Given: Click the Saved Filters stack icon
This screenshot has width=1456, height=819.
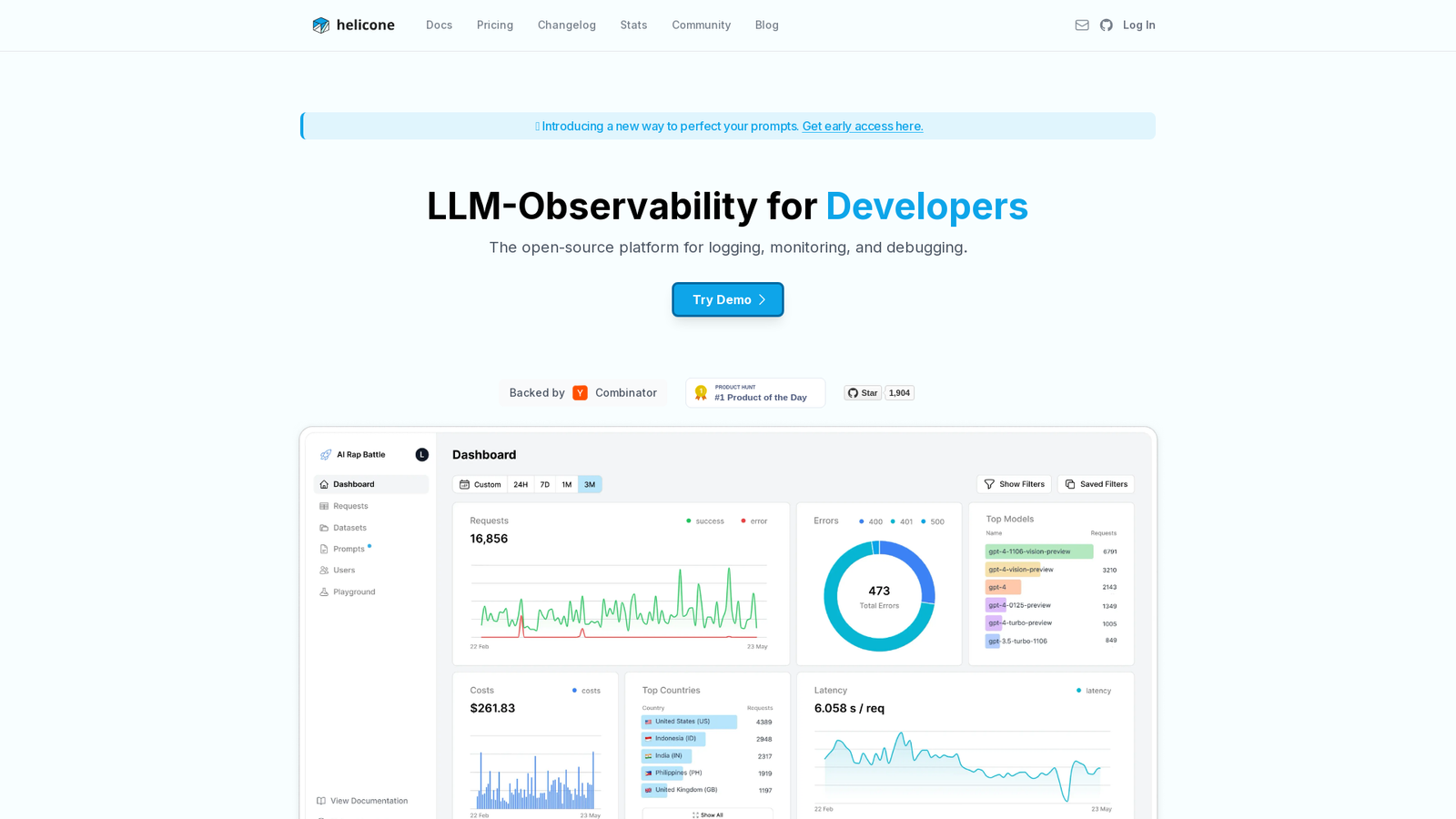Looking at the screenshot, I should (x=1070, y=484).
